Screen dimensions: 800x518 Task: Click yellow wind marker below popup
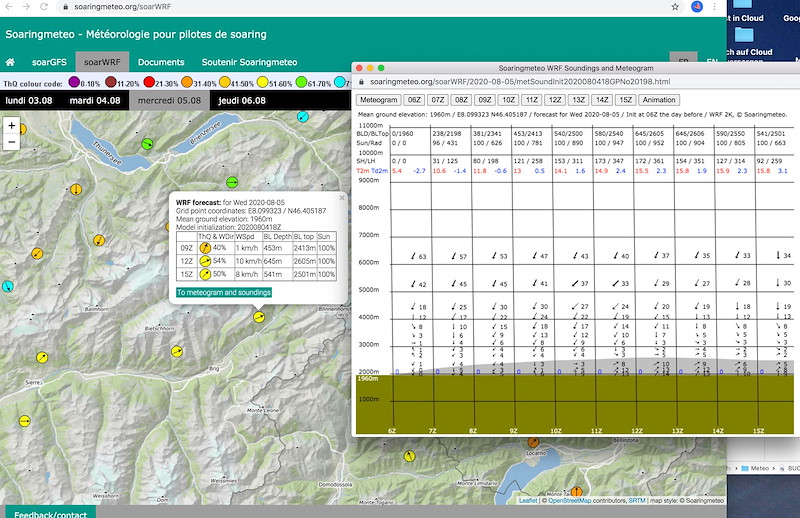click(x=259, y=317)
